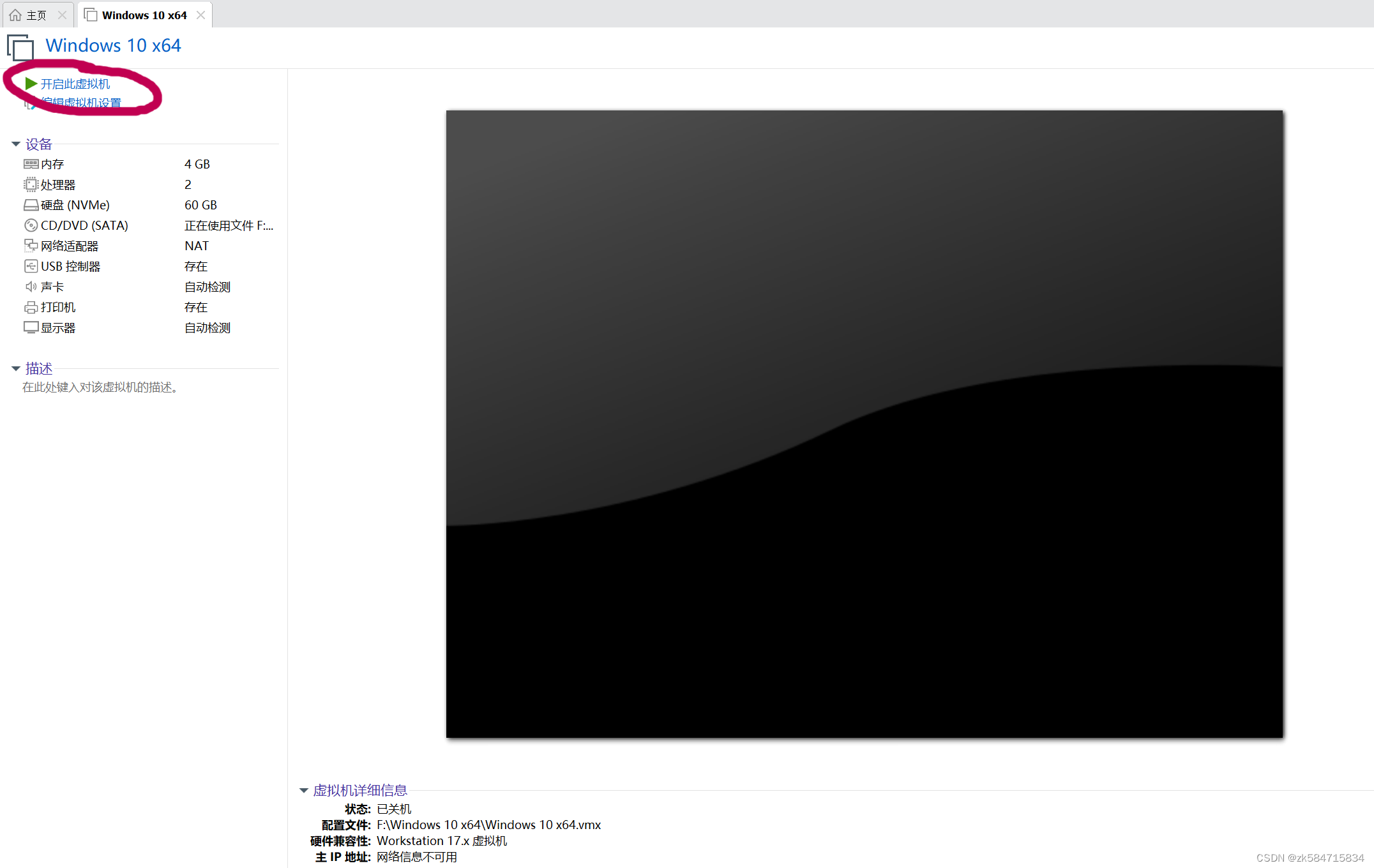The image size is (1374, 868).
Task: Click 开启此虚拟机 link
Action: [75, 84]
